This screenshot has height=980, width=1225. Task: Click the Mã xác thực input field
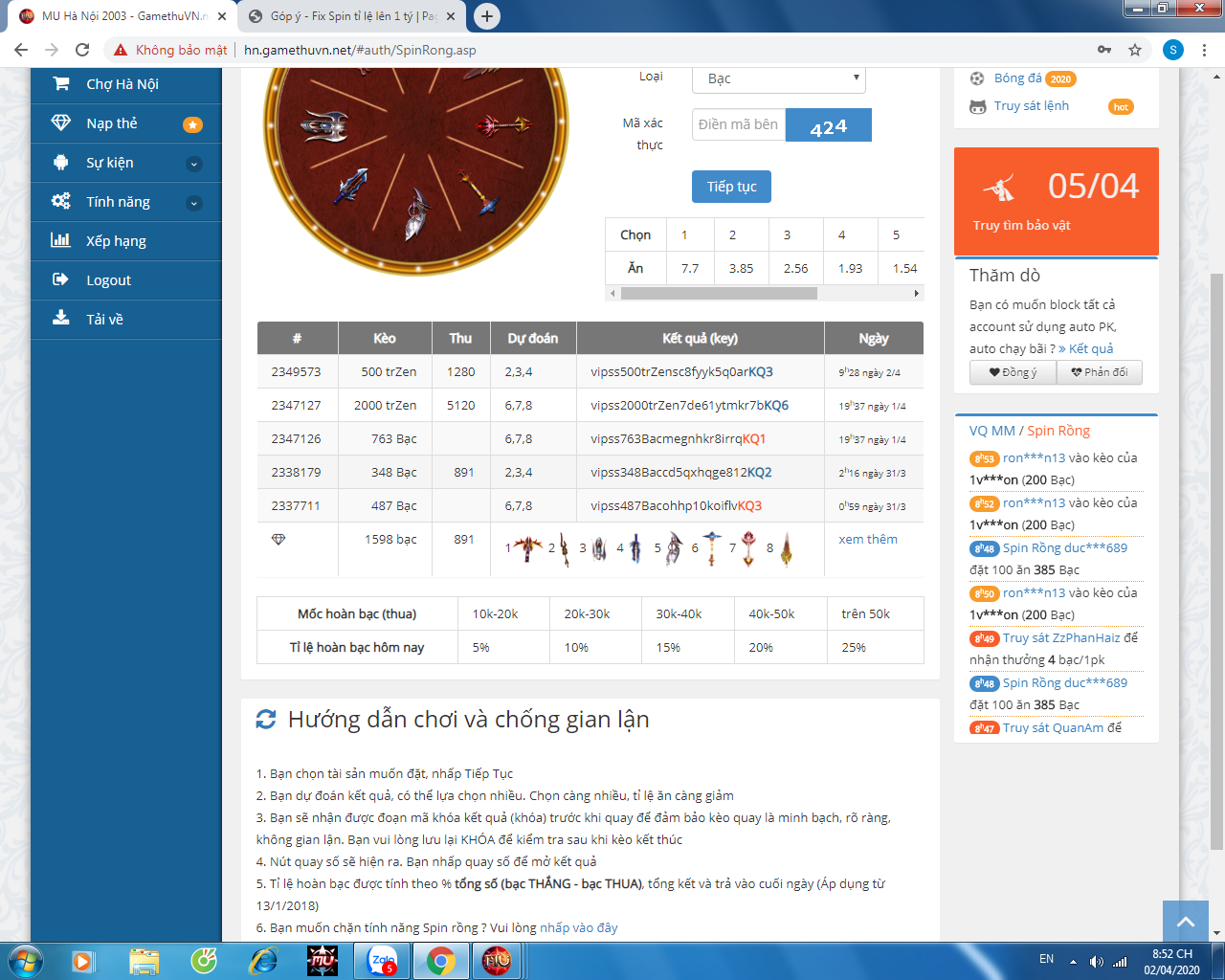pos(738,124)
